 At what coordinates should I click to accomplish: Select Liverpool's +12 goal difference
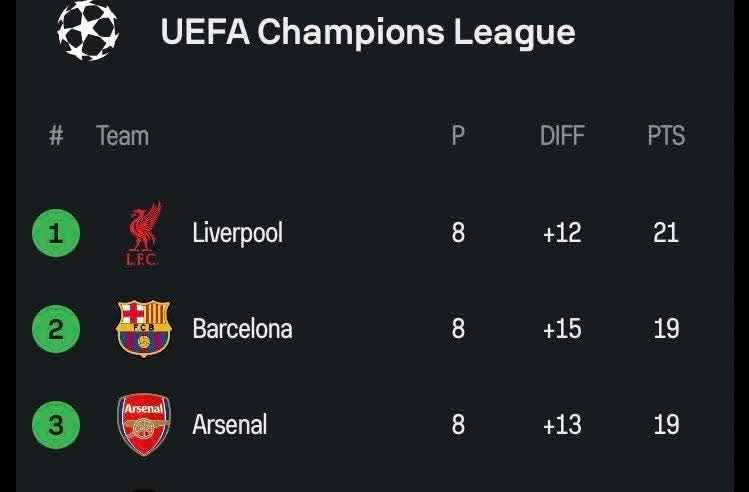pyautogui.click(x=562, y=233)
